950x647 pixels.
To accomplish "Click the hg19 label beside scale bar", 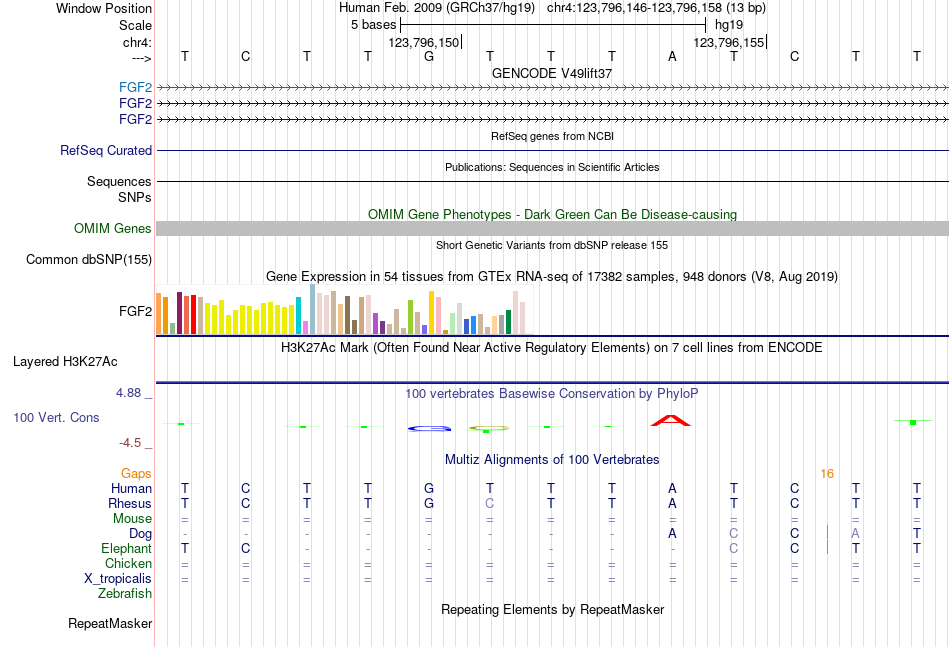I will click(729, 25).
